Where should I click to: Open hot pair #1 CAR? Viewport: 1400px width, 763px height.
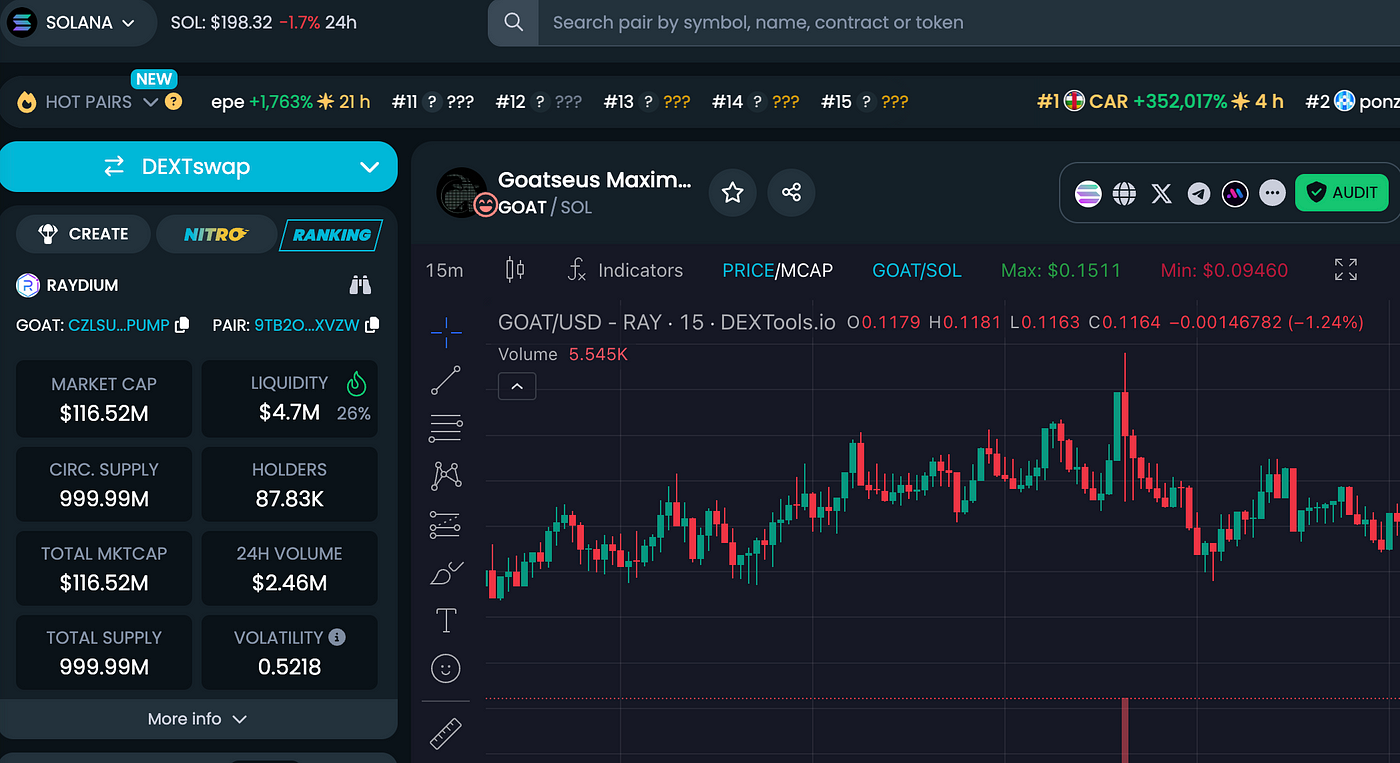[x=1159, y=101]
